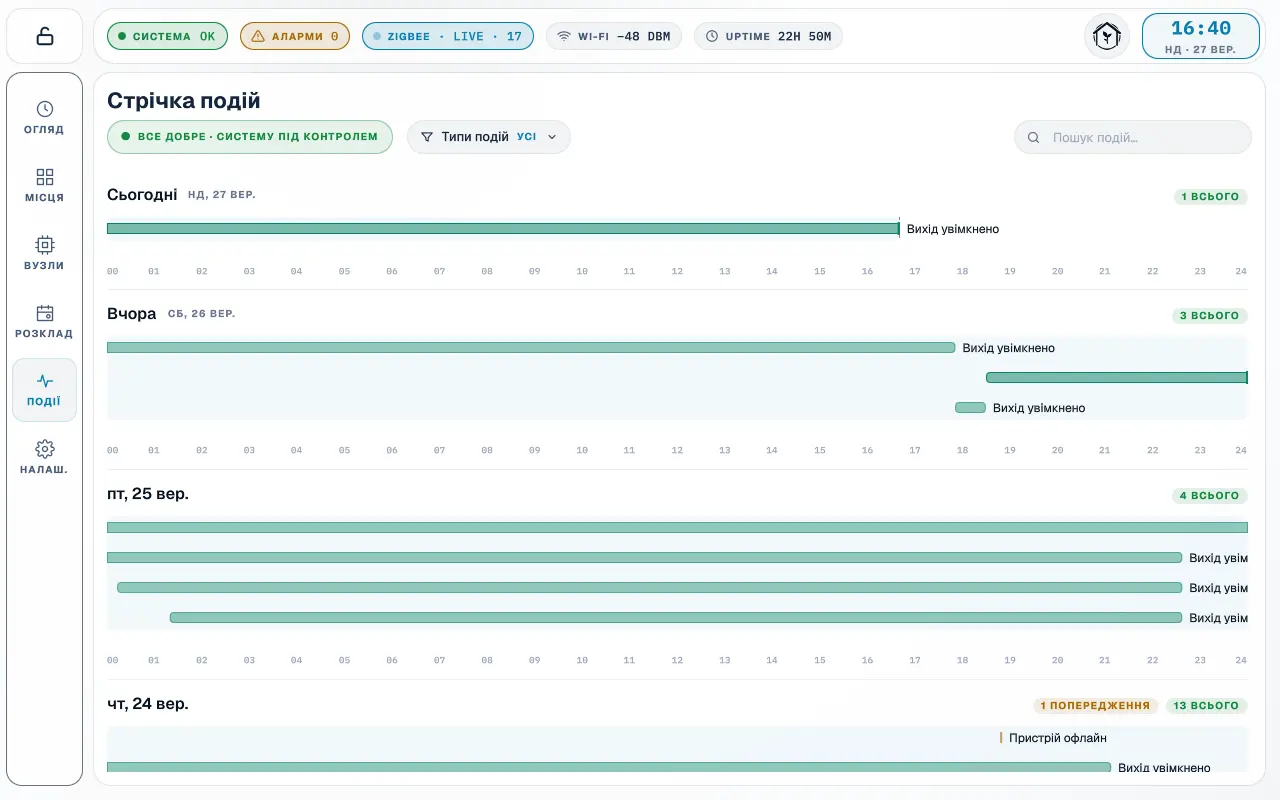
Task: Click the 'Все добре' status pill
Action: pyautogui.click(x=250, y=137)
